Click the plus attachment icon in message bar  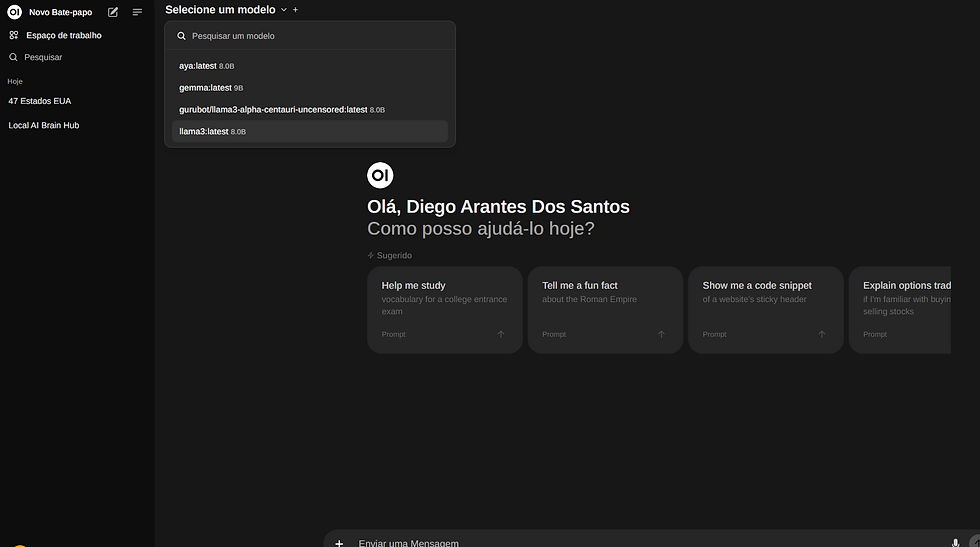(339, 543)
